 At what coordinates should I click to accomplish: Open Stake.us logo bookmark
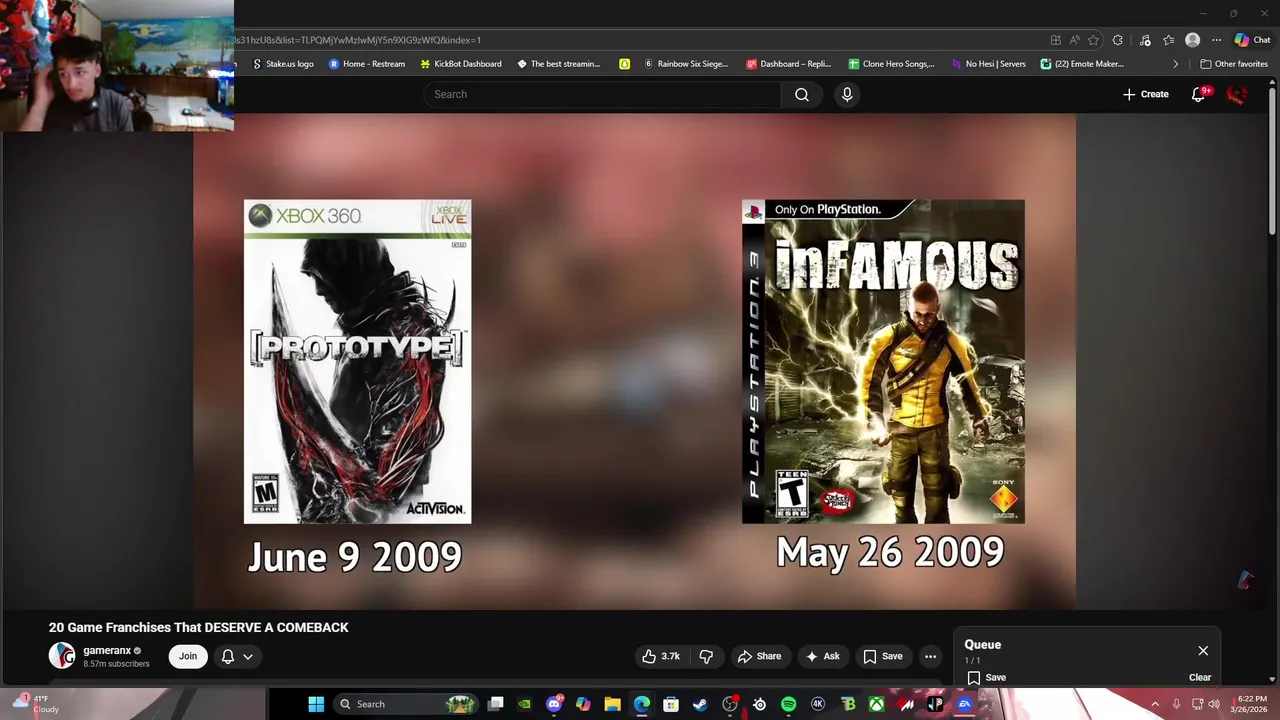click(283, 64)
